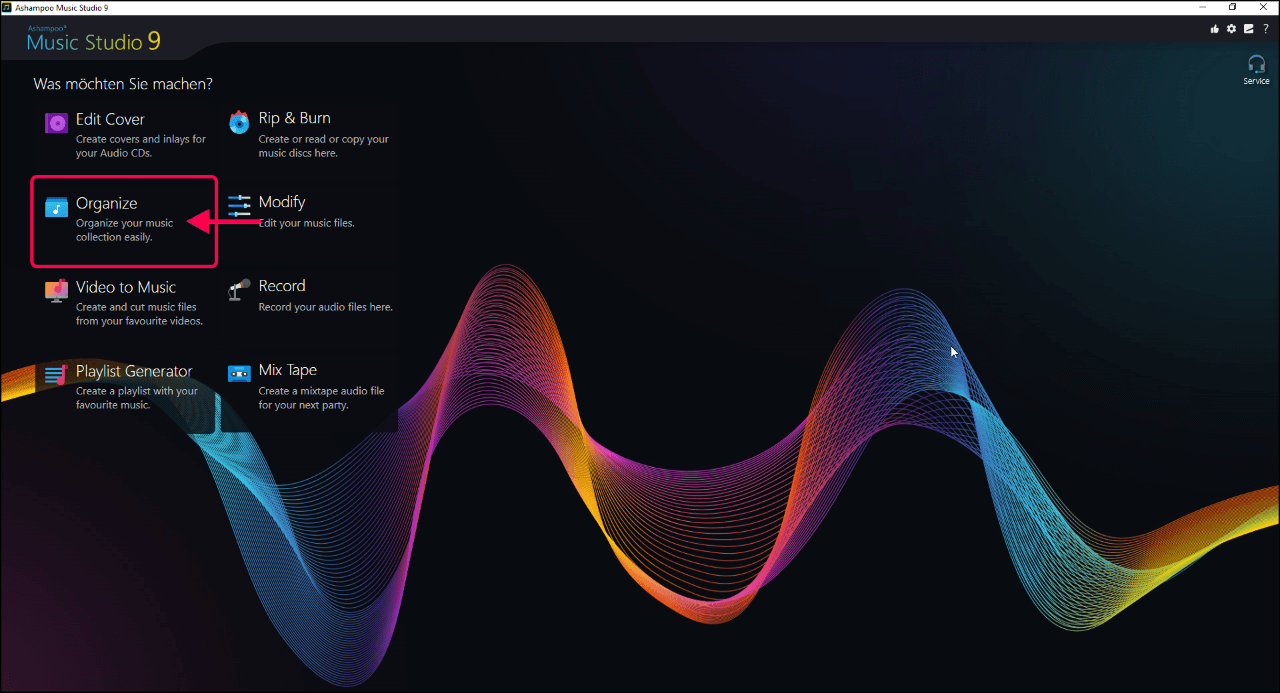This screenshot has height=693, width=1280.
Task: Click the Modify sliders icon
Action: pyautogui.click(x=239, y=206)
